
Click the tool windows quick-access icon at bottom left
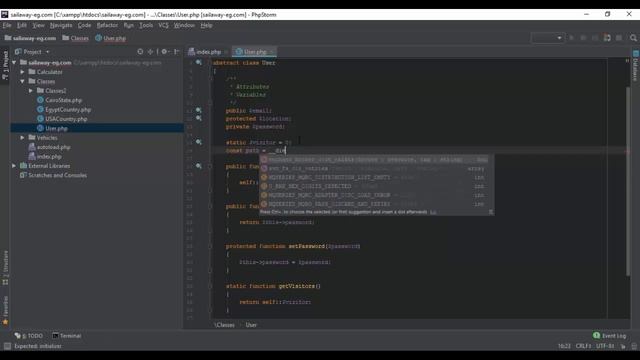click(7, 346)
